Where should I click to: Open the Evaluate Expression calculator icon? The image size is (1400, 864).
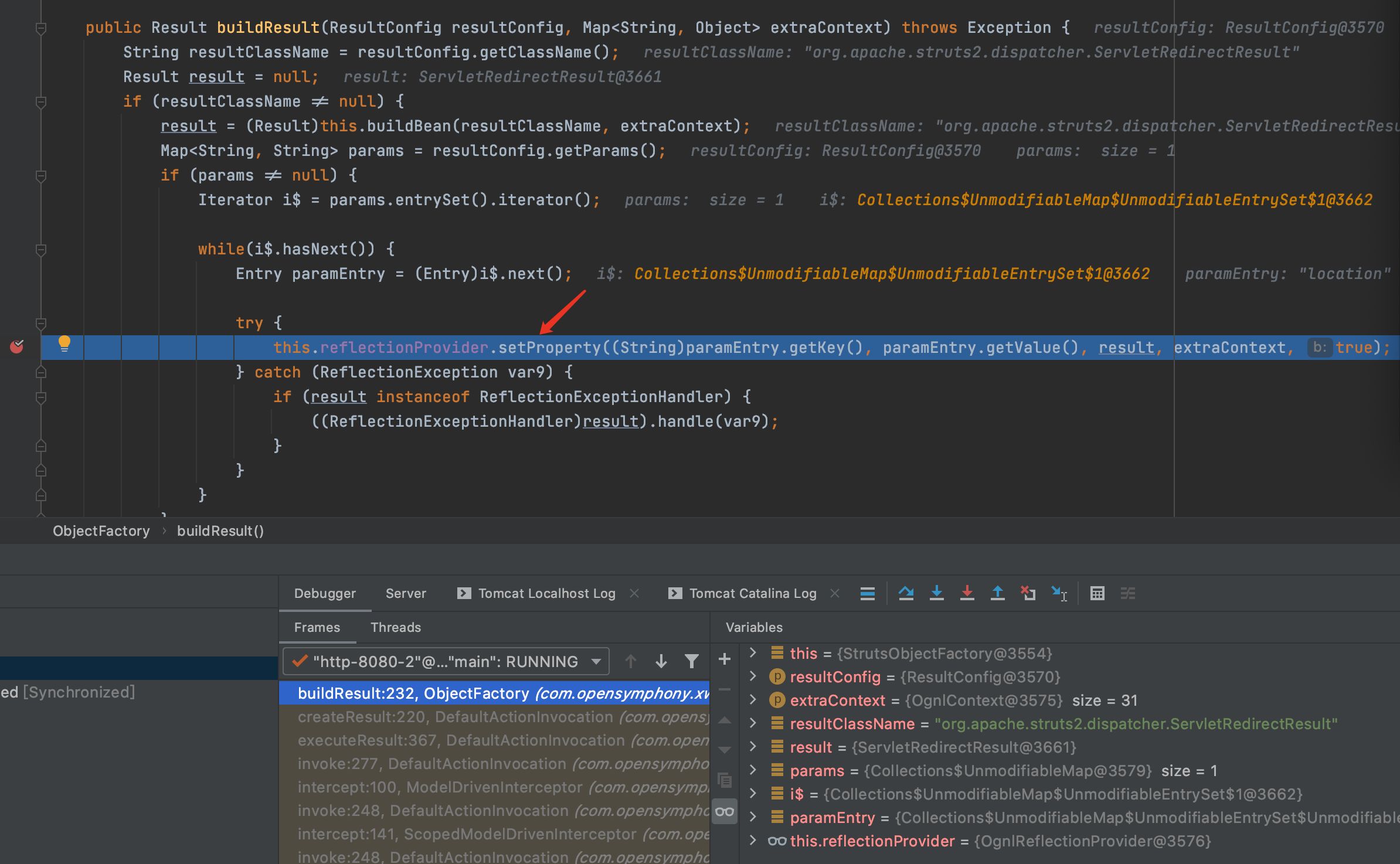tap(1097, 593)
